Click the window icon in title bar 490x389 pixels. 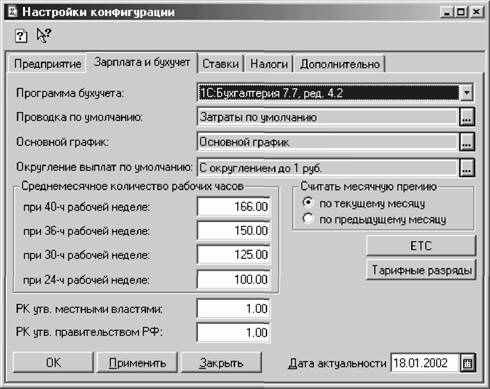pyautogui.click(x=13, y=12)
